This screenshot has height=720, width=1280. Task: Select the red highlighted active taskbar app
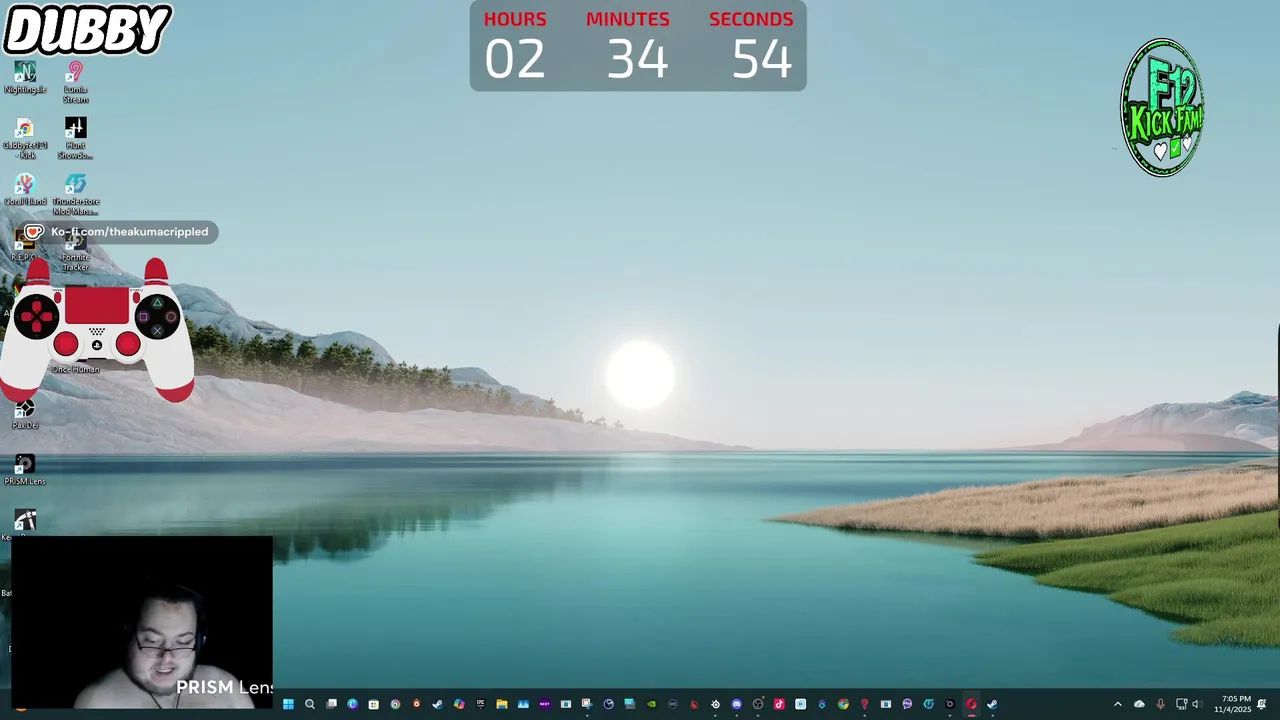click(971, 704)
